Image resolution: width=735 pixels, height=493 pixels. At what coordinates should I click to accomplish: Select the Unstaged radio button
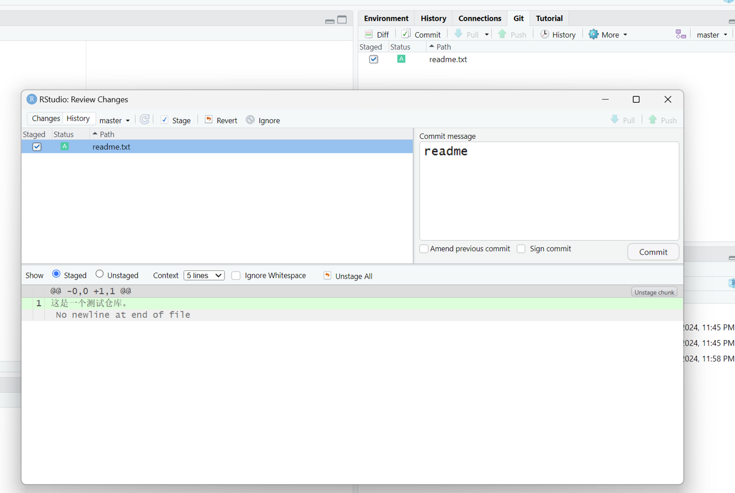click(100, 274)
